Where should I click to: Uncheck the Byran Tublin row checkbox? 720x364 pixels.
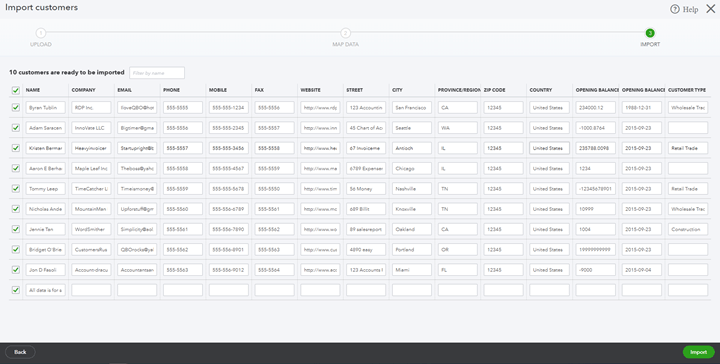pyautogui.click(x=16, y=107)
